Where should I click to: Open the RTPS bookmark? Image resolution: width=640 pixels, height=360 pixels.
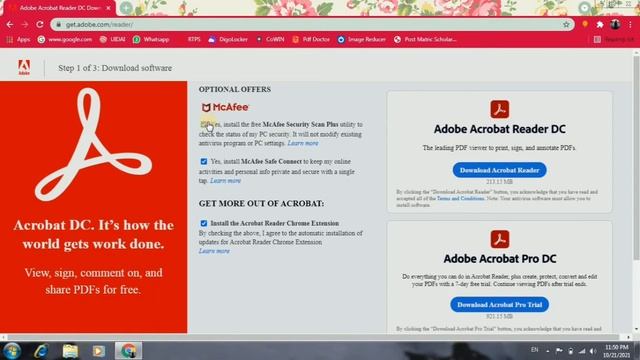coord(194,40)
